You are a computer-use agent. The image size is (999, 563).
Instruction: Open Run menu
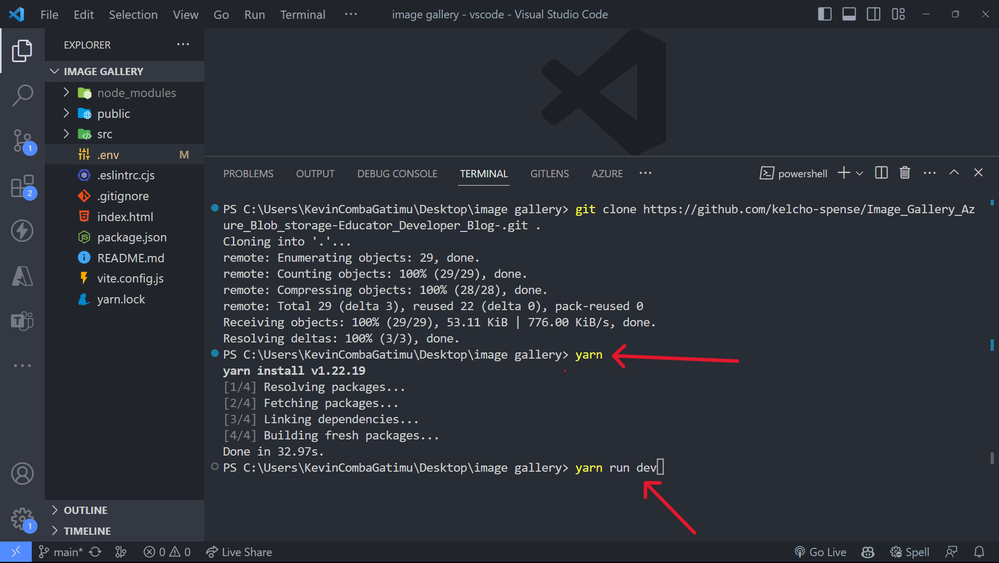click(x=254, y=14)
